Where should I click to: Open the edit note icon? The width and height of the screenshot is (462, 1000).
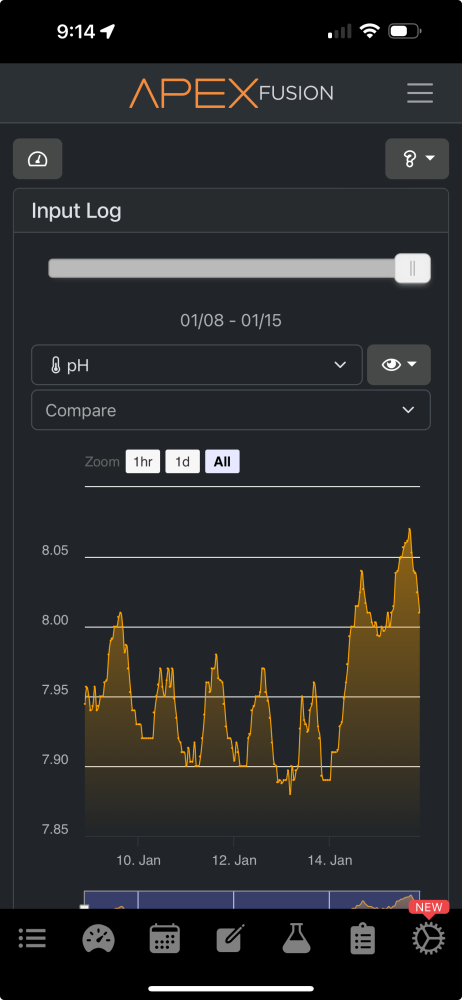pyautogui.click(x=231, y=938)
